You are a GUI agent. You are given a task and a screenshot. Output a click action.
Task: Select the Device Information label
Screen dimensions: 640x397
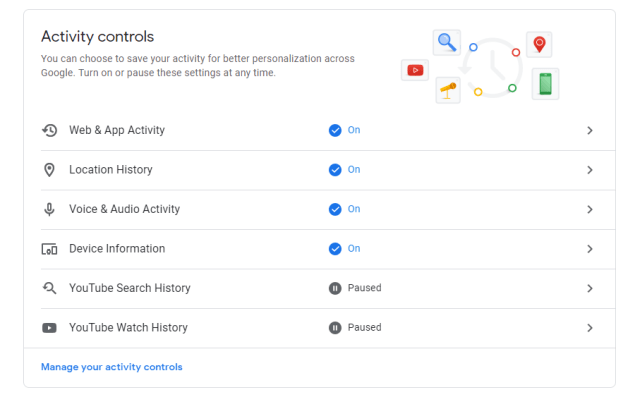117,248
